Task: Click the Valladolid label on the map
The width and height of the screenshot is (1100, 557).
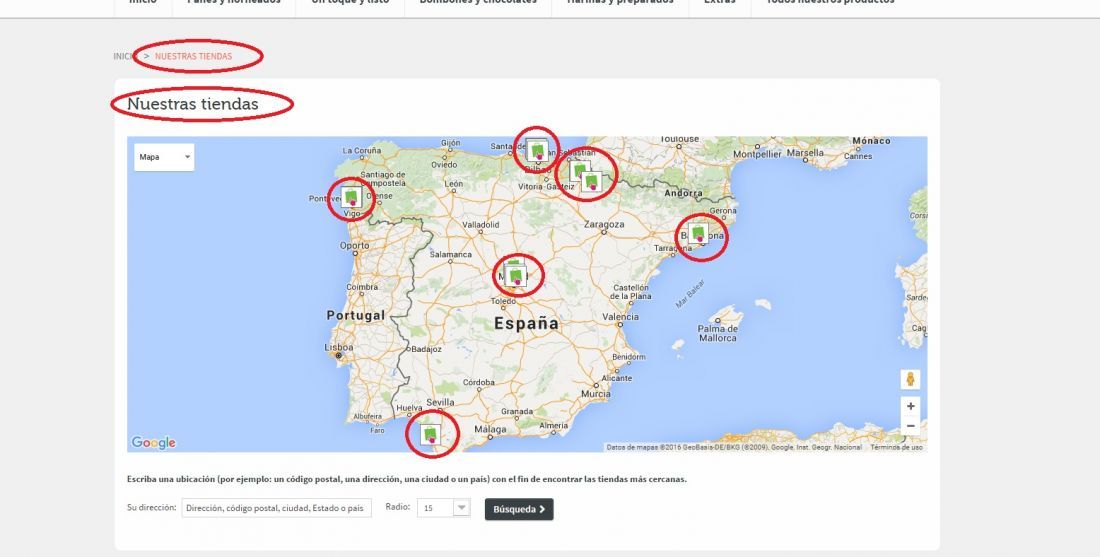Action: [481, 224]
